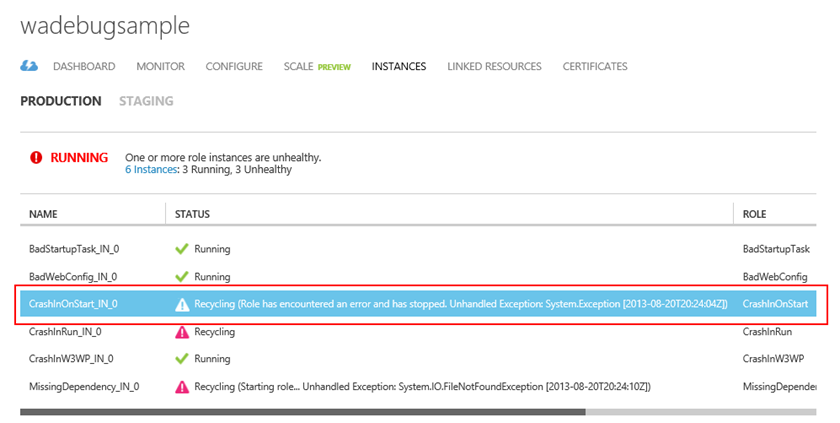Screen dimensions: 840x423
Task: Select the PRODUCTION environment
Action: [61, 101]
